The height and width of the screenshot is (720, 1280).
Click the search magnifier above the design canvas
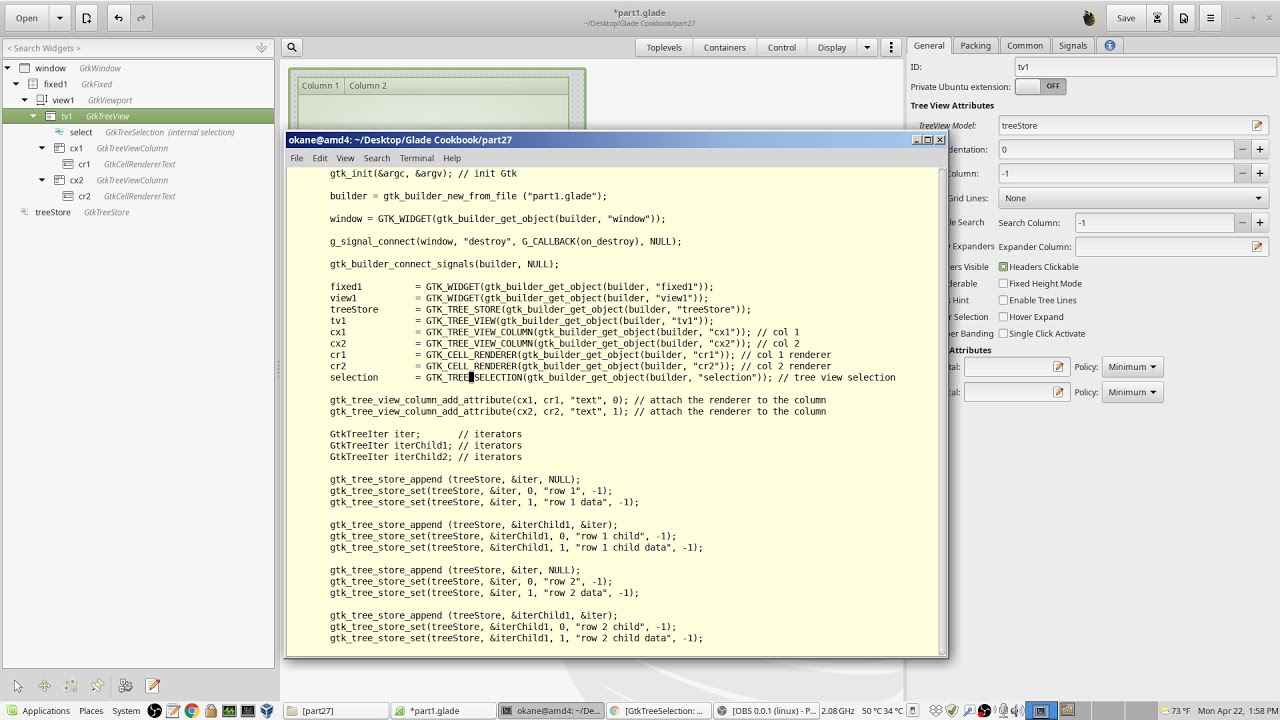[292, 47]
